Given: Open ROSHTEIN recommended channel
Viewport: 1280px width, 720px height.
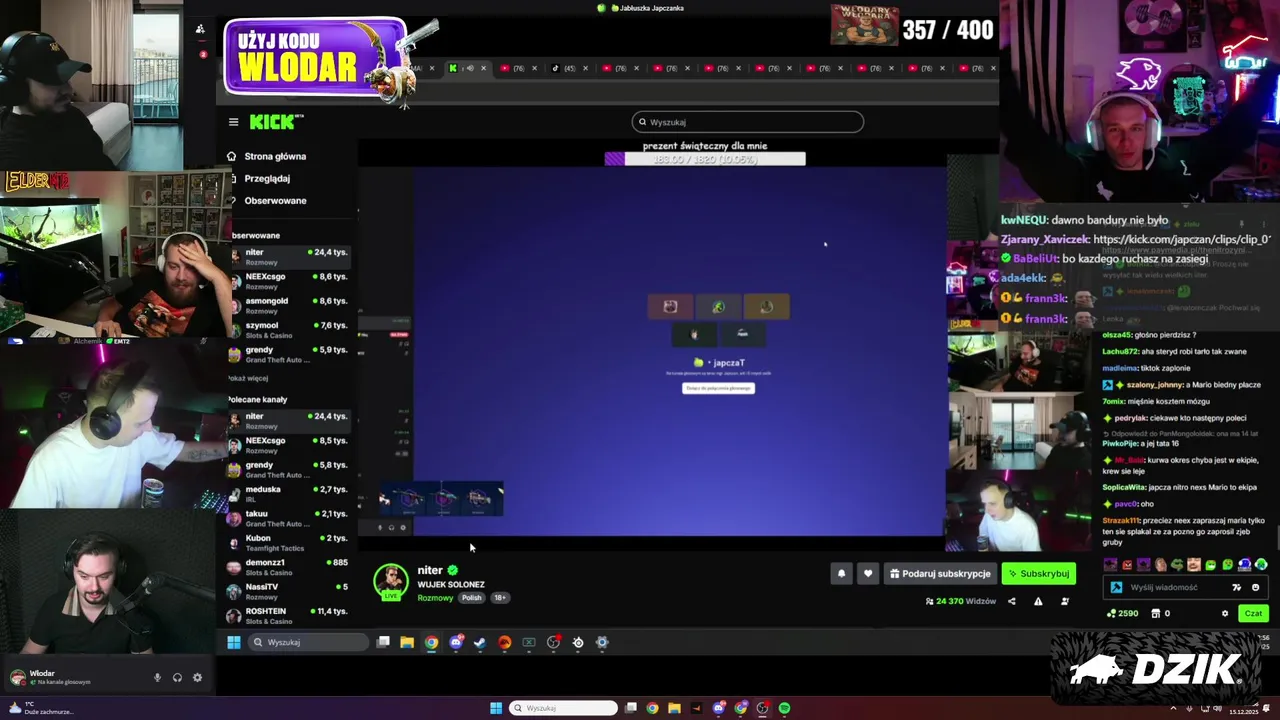Looking at the screenshot, I should (x=288, y=615).
